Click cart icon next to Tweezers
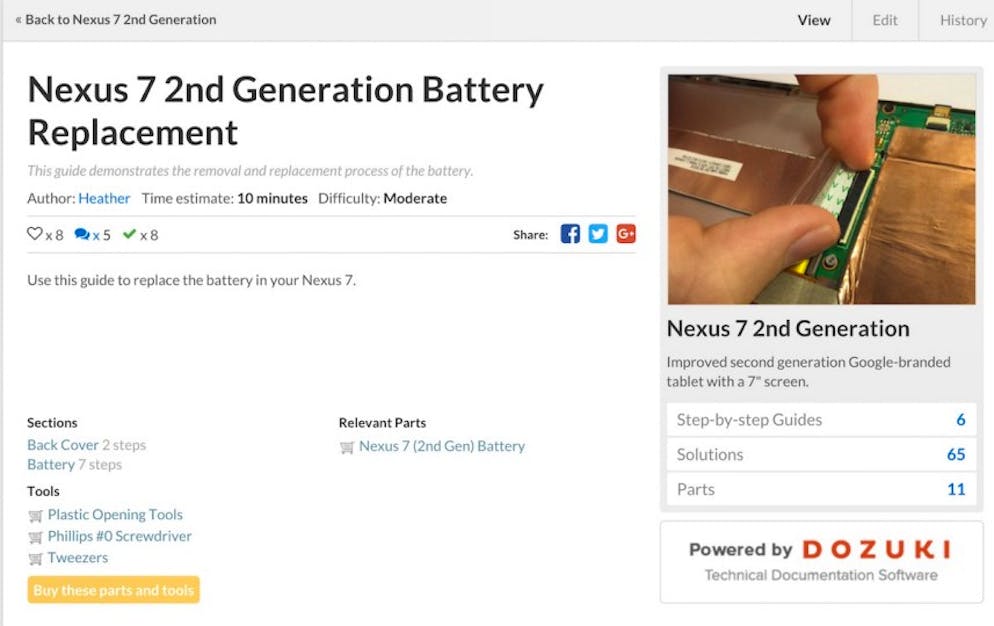The image size is (994, 626). [36, 559]
